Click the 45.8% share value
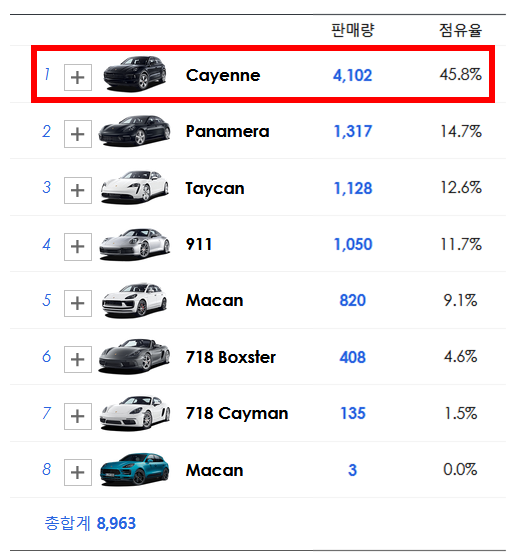529x560 pixels. (461, 75)
